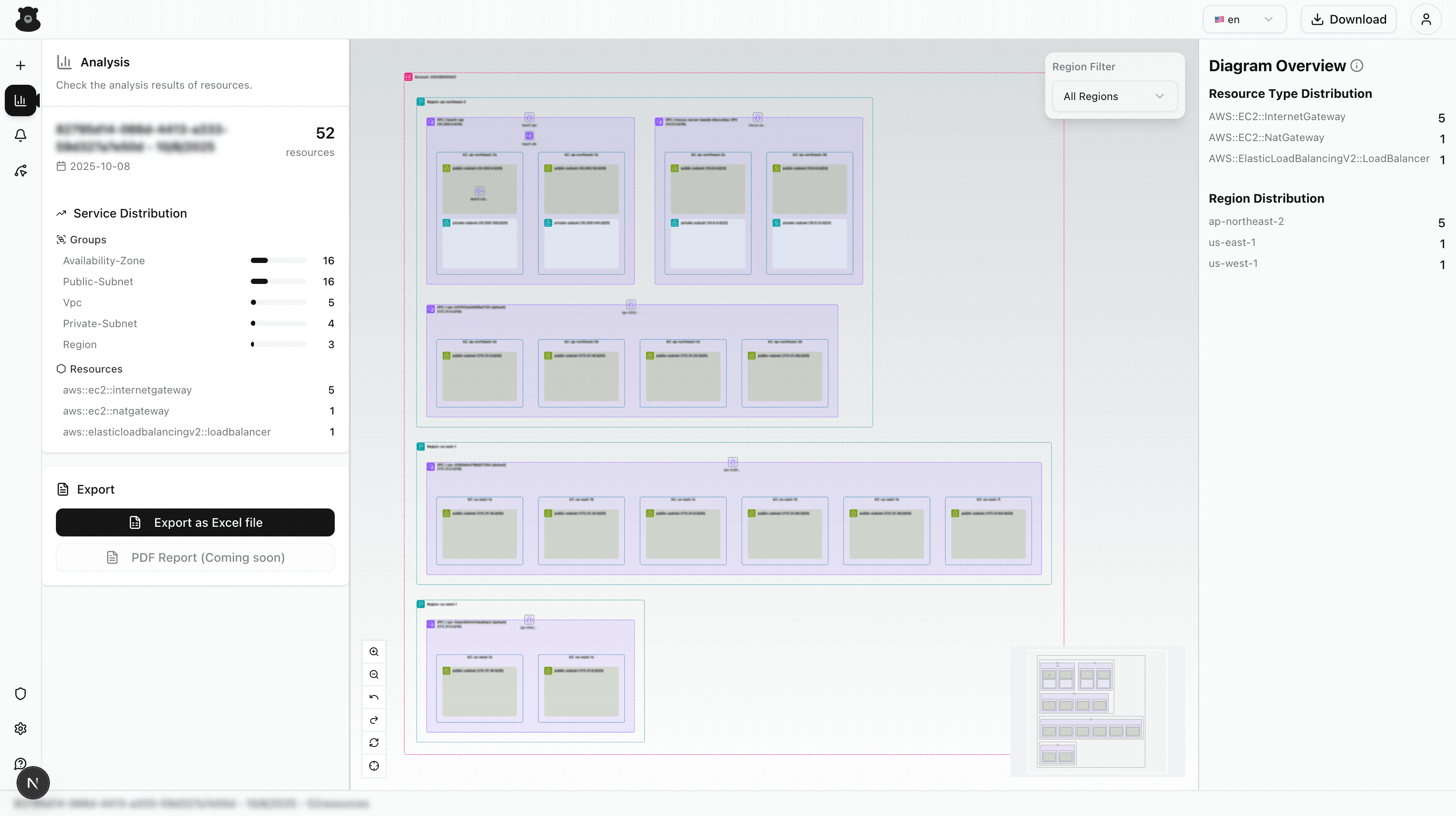Click the zoom in icon on canvas toolbar
The height and width of the screenshot is (816, 1456).
pos(374,652)
